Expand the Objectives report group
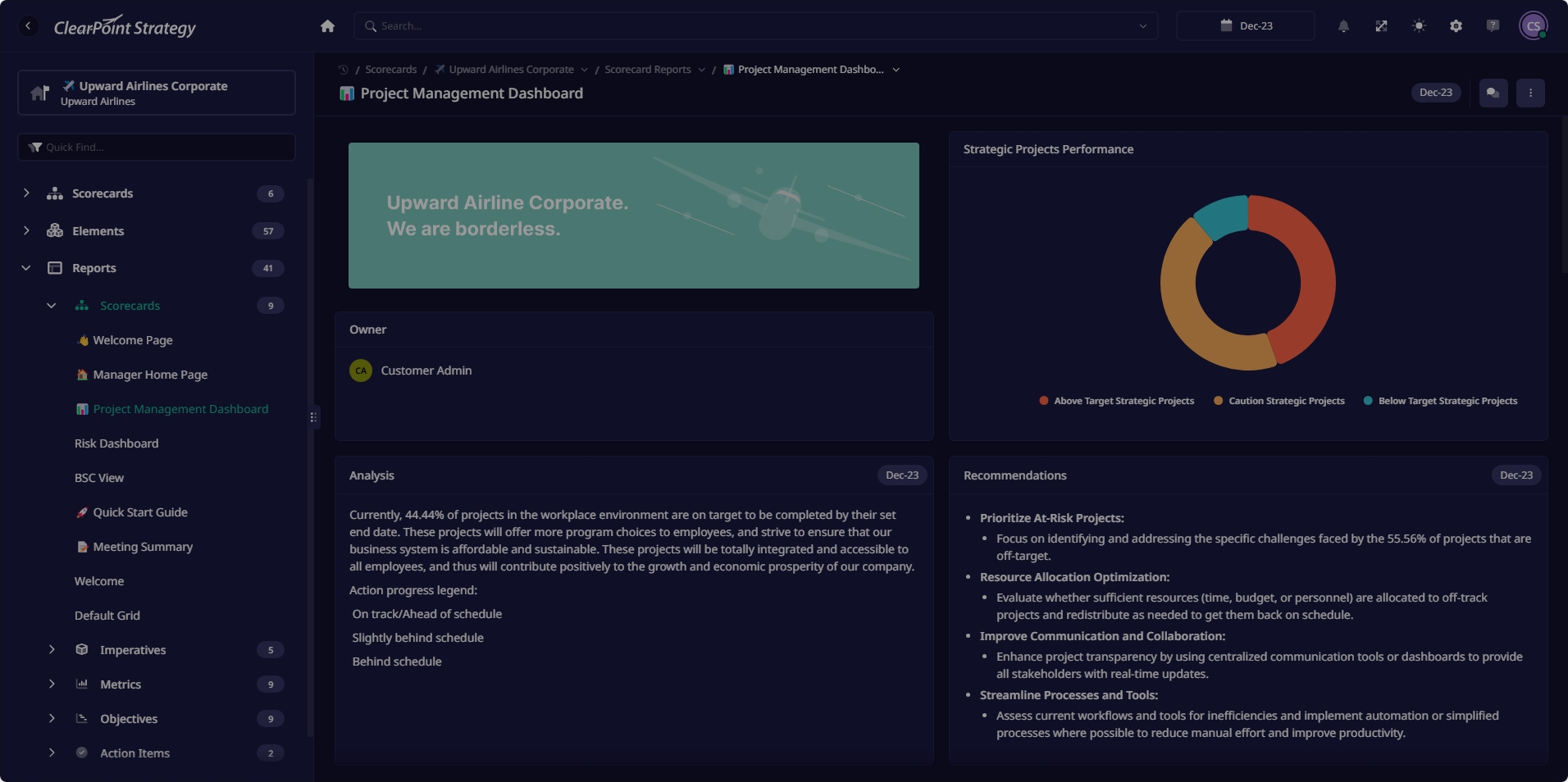Image resolution: width=1568 pixels, height=782 pixels. pyautogui.click(x=52, y=719)
